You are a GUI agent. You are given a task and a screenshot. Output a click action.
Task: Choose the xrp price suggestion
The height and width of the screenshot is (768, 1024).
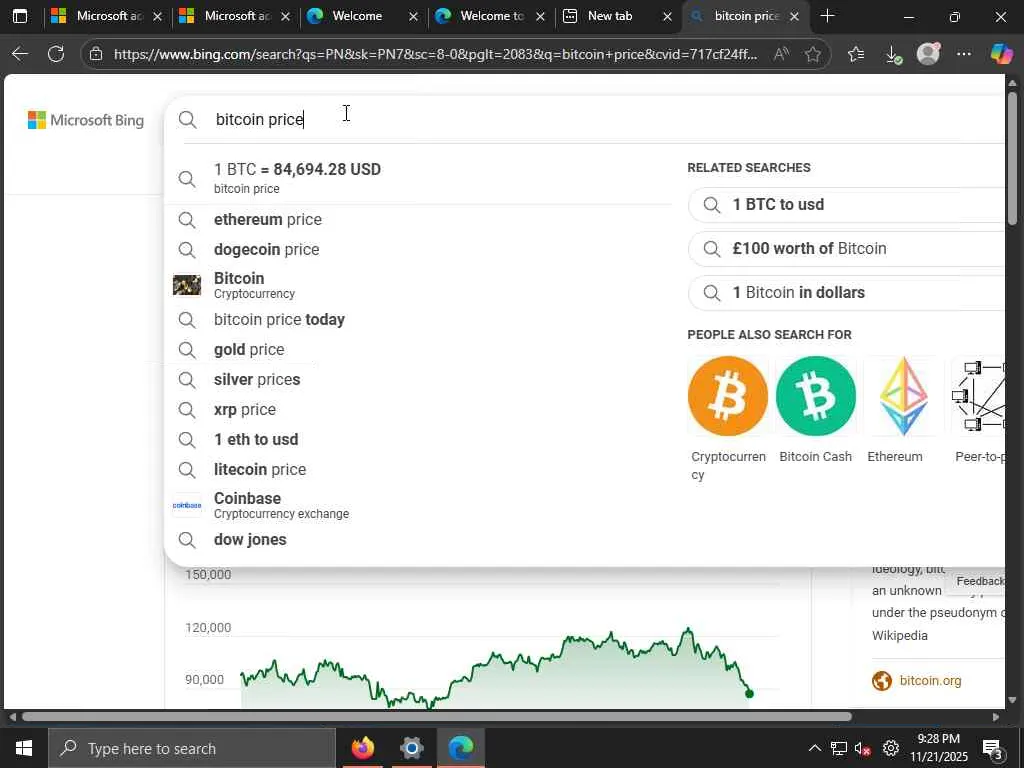click(x=418, y=409)
